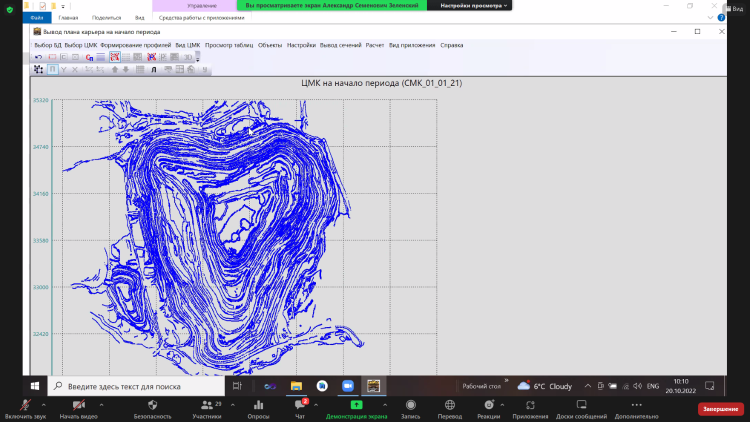Click the up arrow icon in second toolbar

(x=114, y=70)
